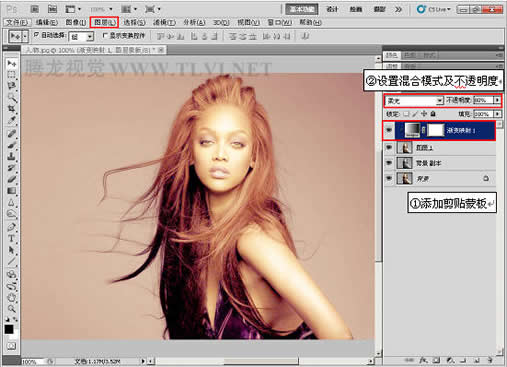Open the View Extras dropdown
507x367 pixels.
click(73, 9)
